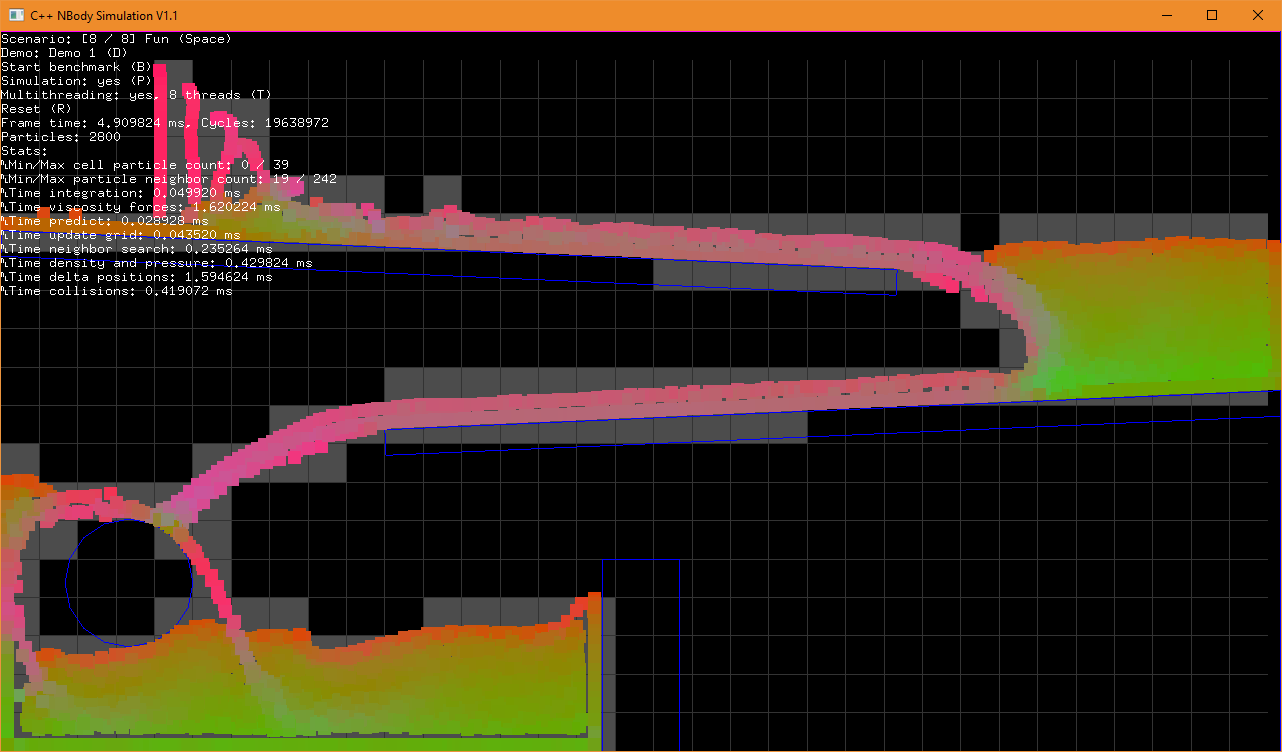Click the 'Multithreading: yes, 8 threads (T)' line

point(136,95)
